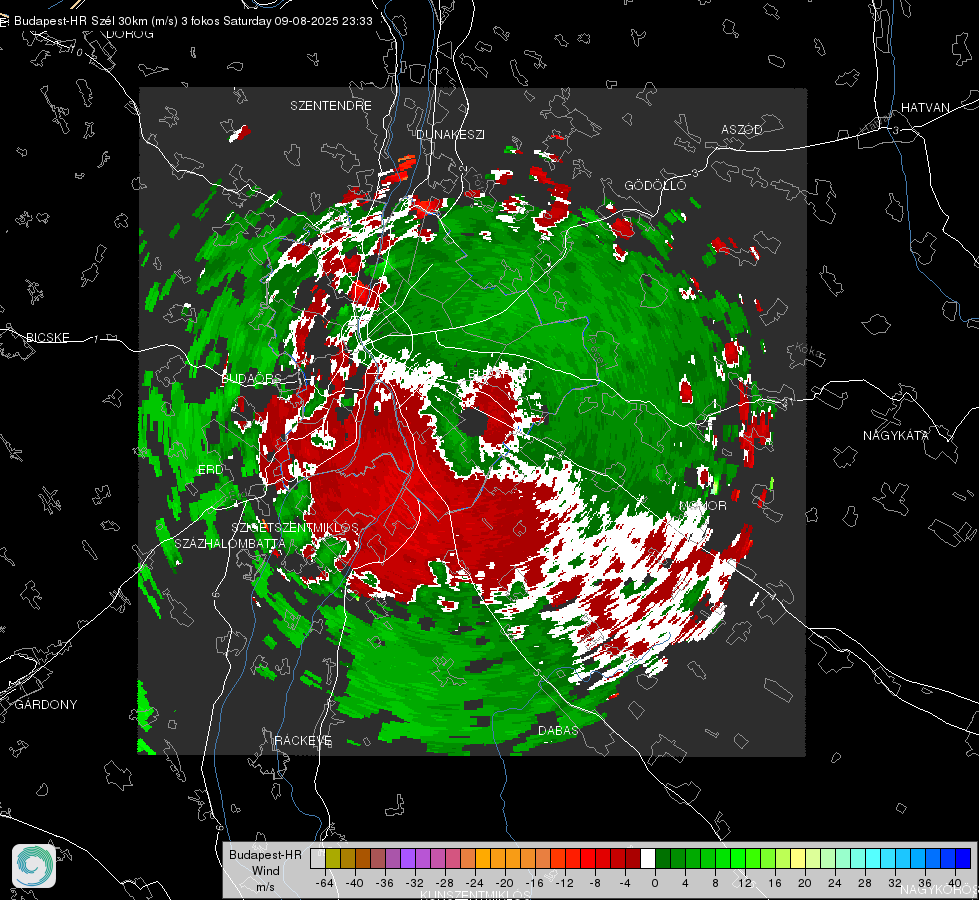
Task: Click the DABAS town label
Action: [x=558, y=730]
